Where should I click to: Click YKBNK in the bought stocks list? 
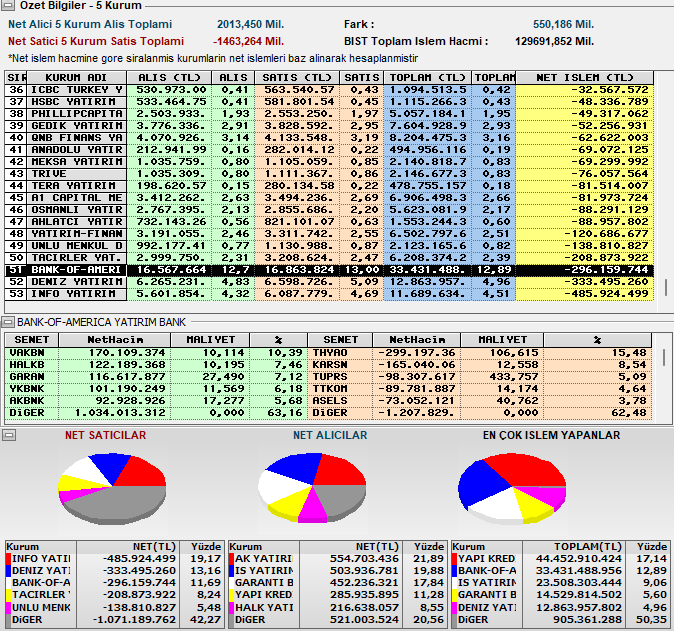click(x=27, y=389)
